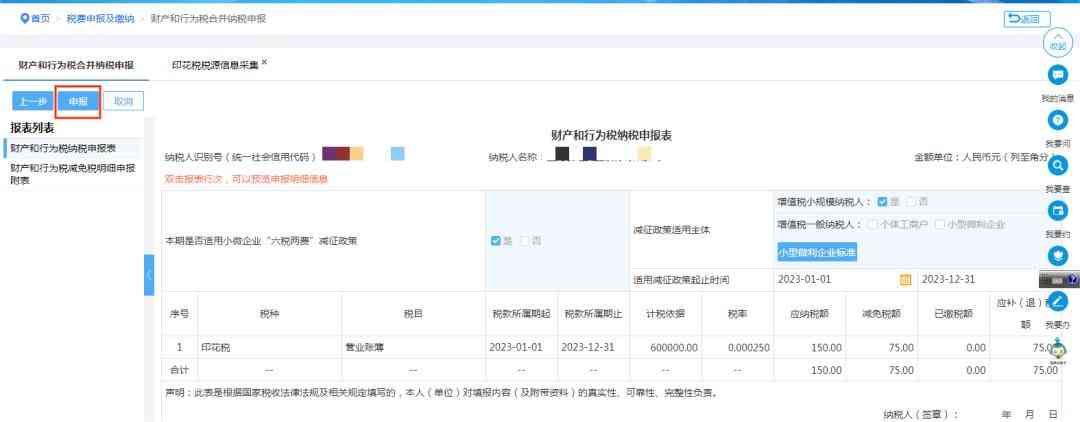Collapse the left 报表列表 panel
Screen dimensions: 1080x422
coord(149,273)
